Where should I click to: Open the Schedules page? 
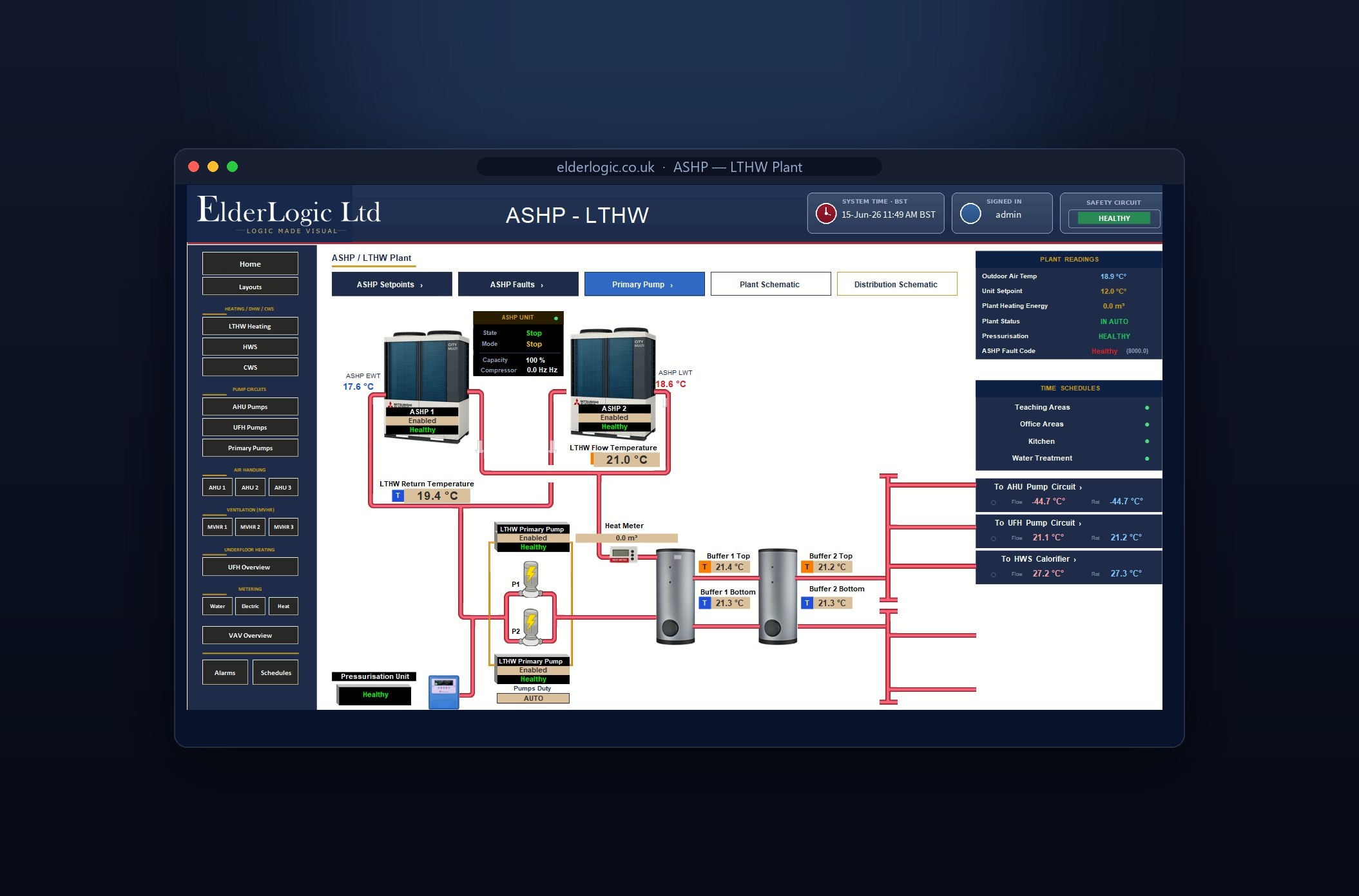tap(275, 672)
